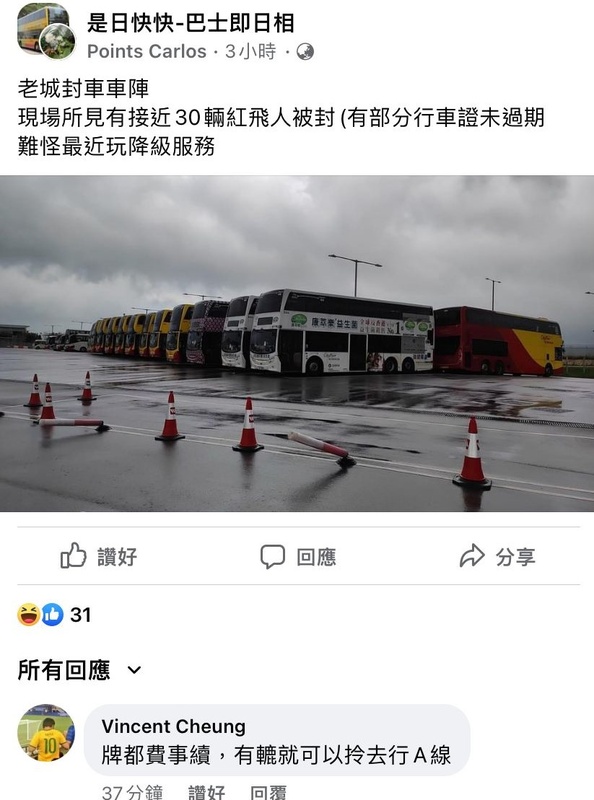Click the blue Like reaction icon
The width and height of the screenshot is (594, 800).
(52, 614)
